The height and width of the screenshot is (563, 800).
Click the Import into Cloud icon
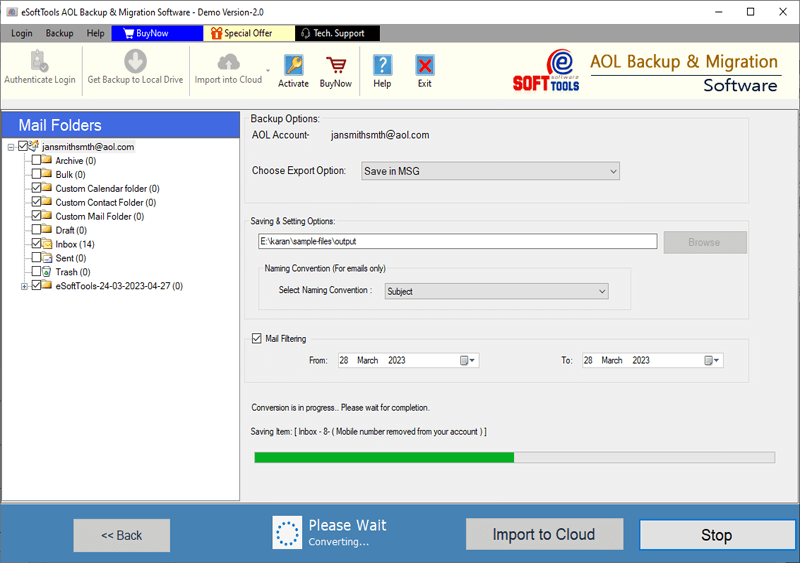[x=228, y=63]
